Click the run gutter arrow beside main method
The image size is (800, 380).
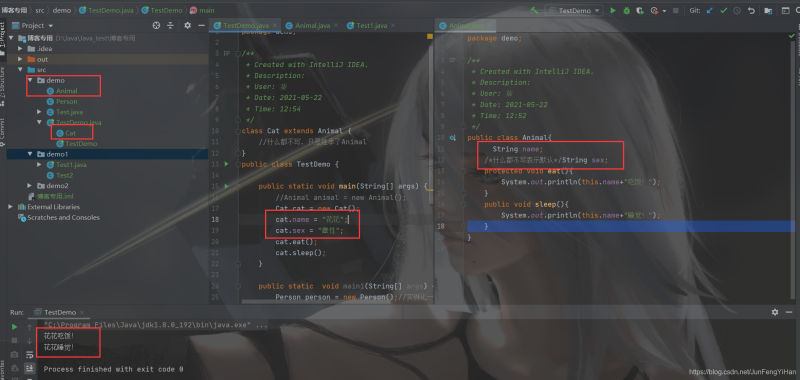[x=227, y=186]
